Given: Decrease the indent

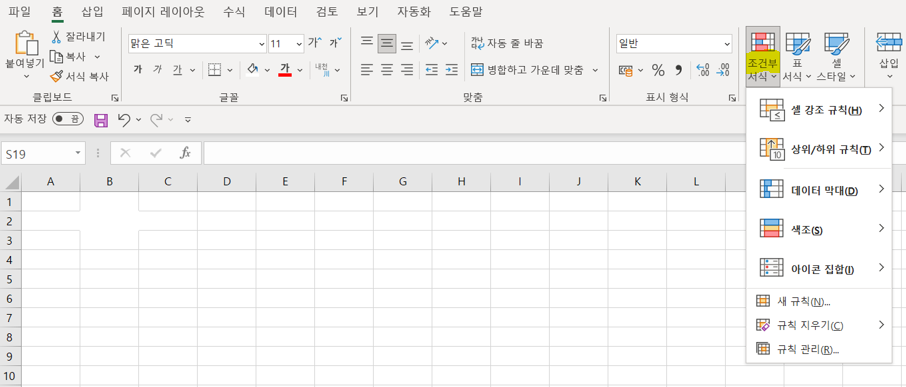Looking at the screenshot, I should [431, 70].
